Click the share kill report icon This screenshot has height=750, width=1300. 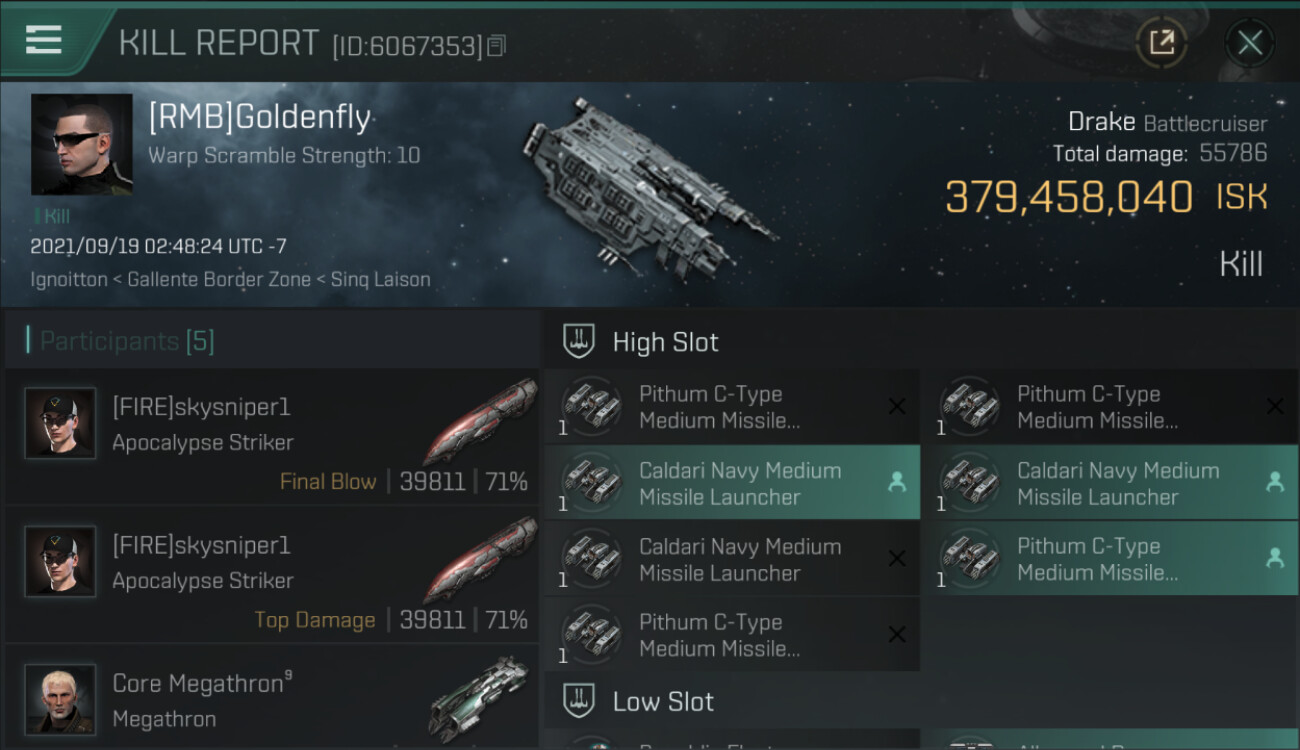click(1162, 42)
